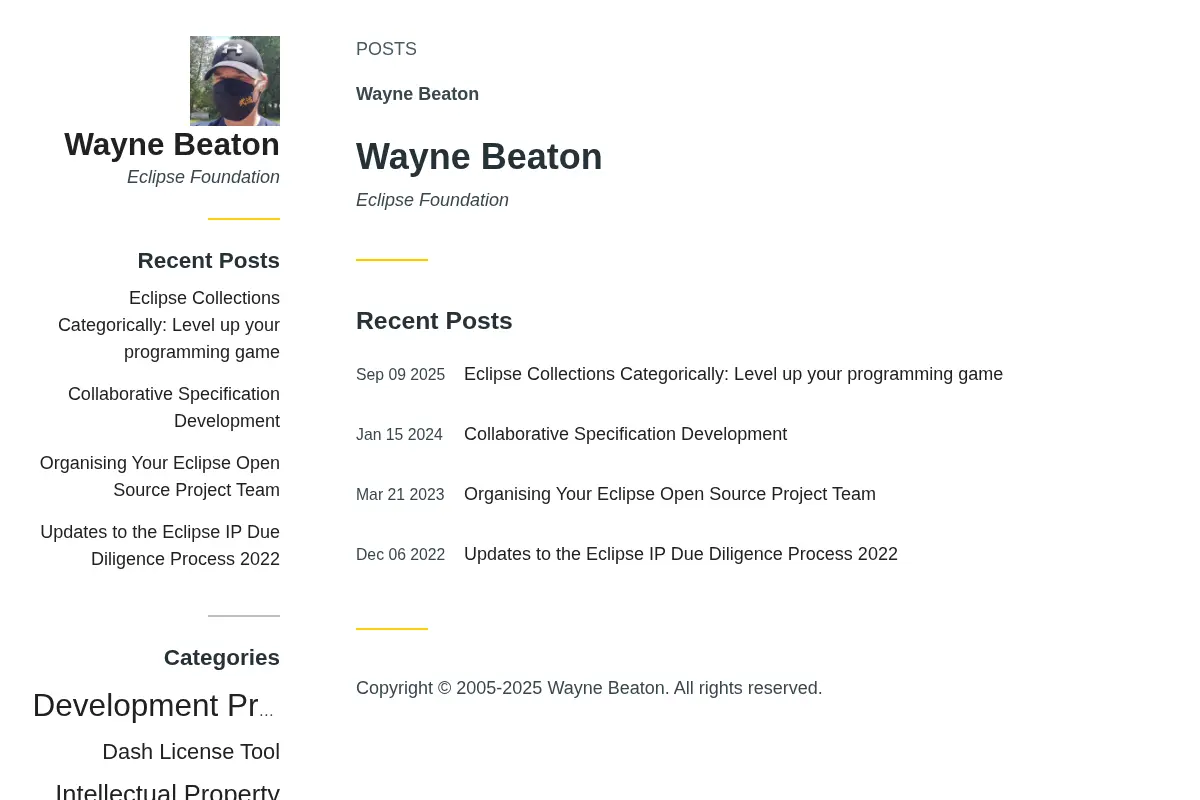Open main list post 'Collaborative Specification Development'
Viewport: 1200px width, 800px height.
coord(625,434)
